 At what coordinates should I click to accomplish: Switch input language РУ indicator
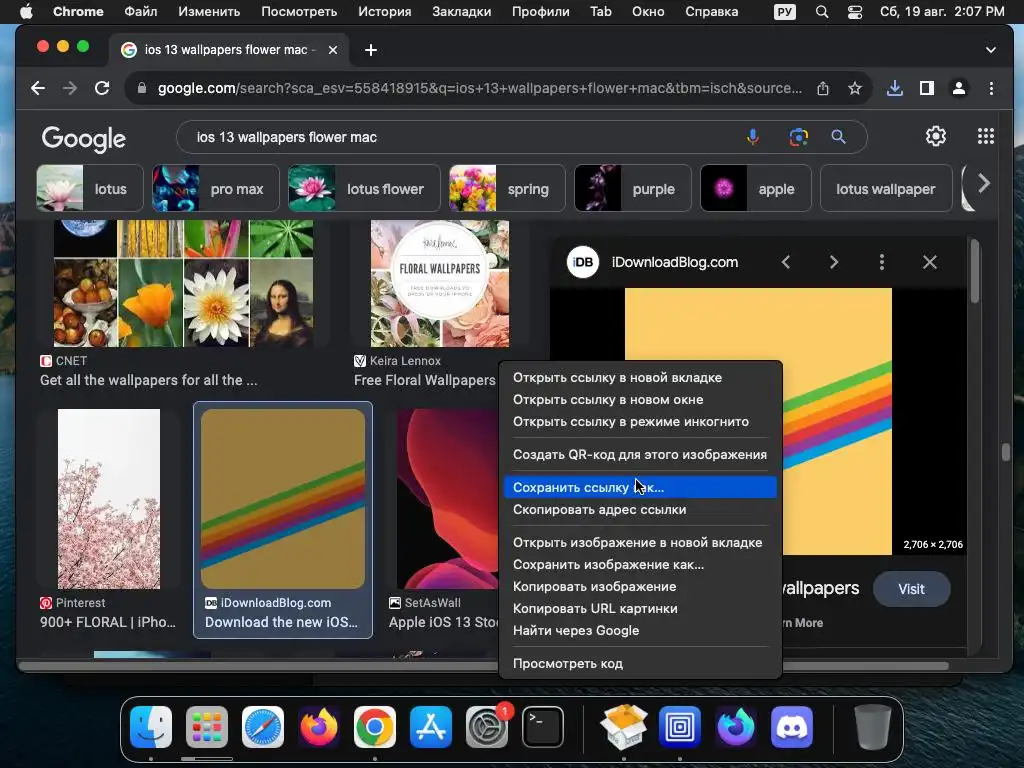pyautogui.click(x=785, y=12)
